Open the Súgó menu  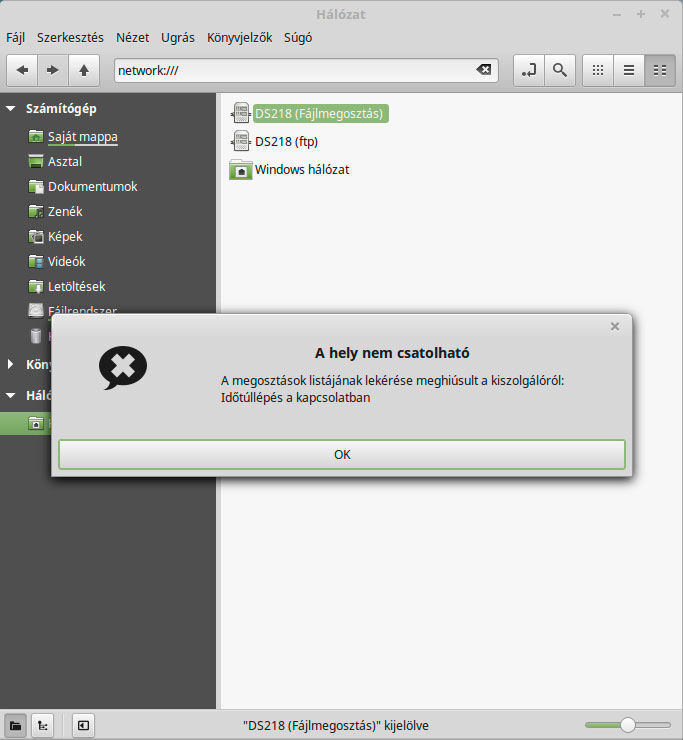point(298,38)
